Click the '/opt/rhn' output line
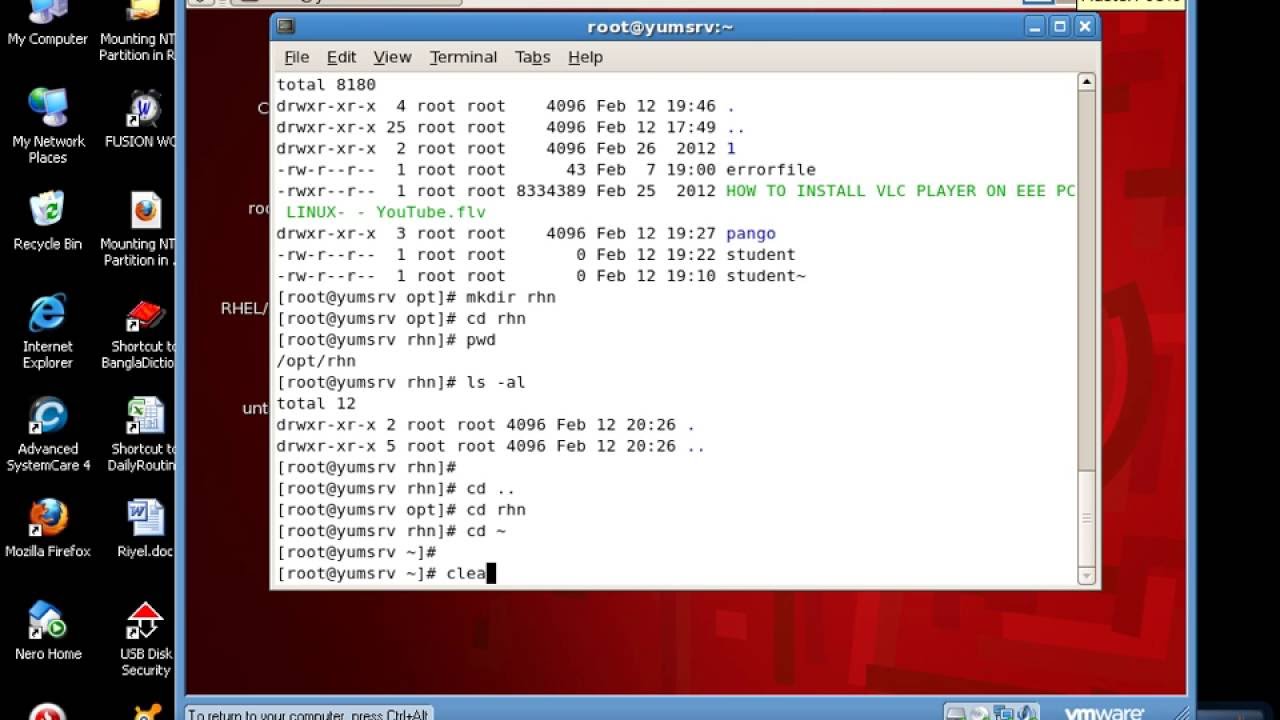Image resolution: width=1280 pixels, height=720 pixels. [x=316, y=361]
